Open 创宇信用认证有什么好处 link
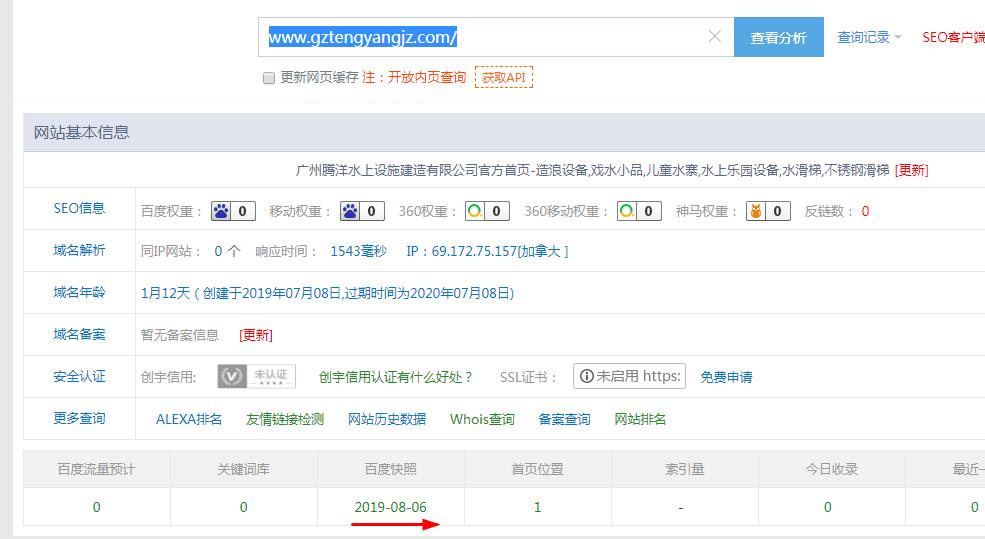 (x=395, y=377)
